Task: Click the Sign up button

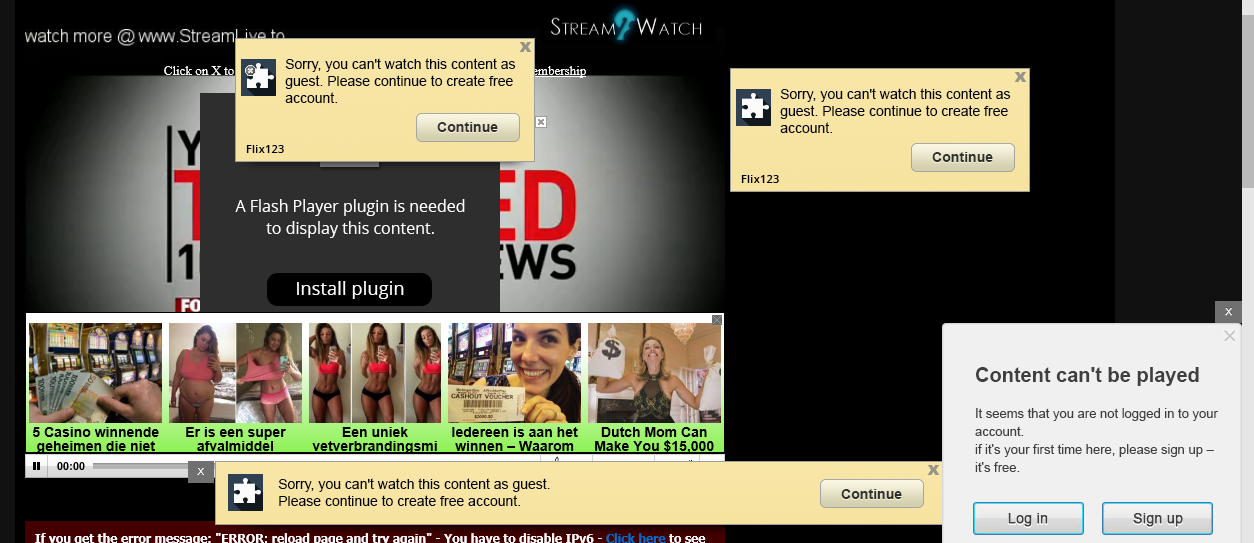Action: tap(1157, 518)
